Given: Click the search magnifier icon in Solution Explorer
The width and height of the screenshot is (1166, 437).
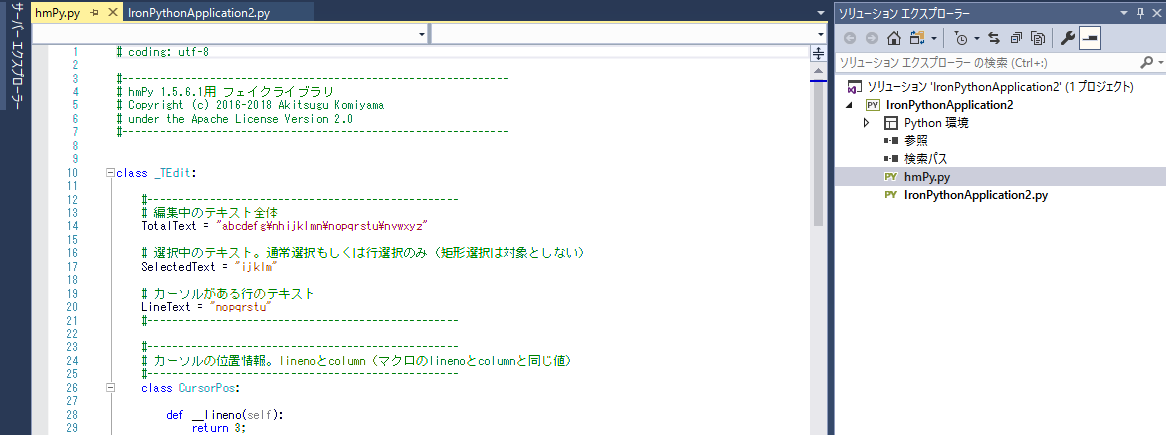Looking at the screenshot, I should pos(1146,62).
